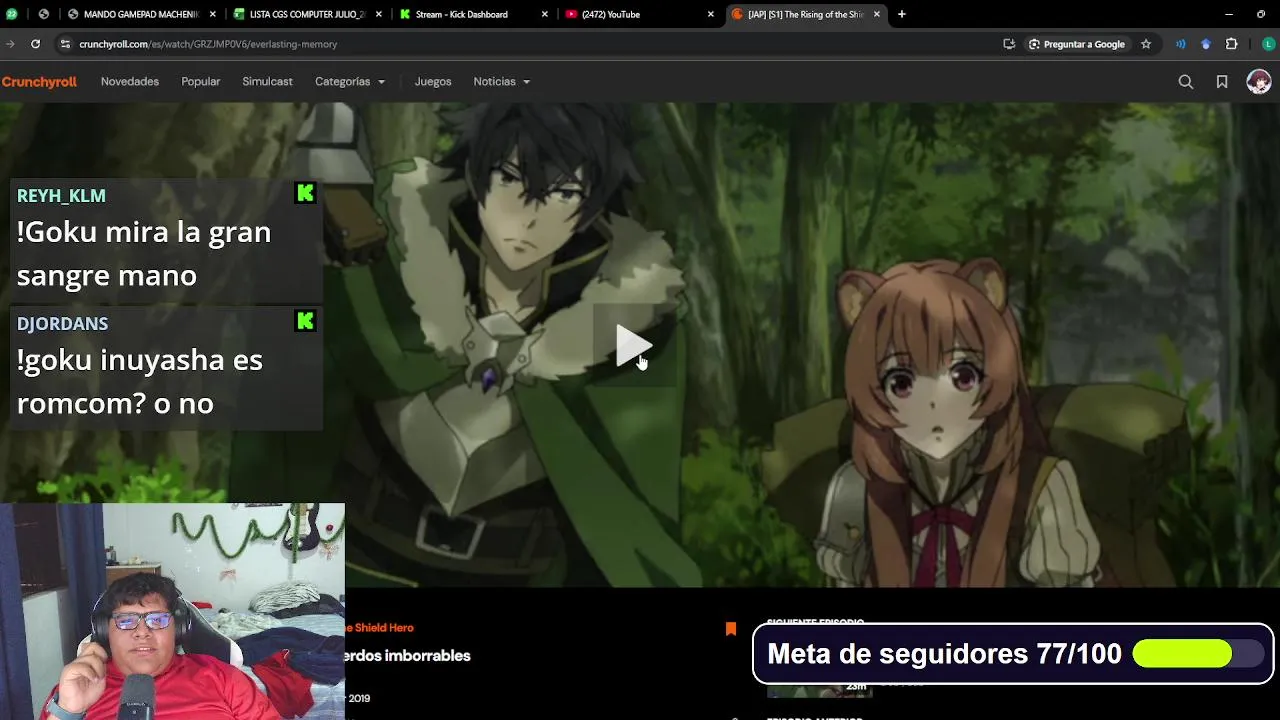Install app icon in the address bar
This screenshot has width=1280, height=720.
point(1009,44)
